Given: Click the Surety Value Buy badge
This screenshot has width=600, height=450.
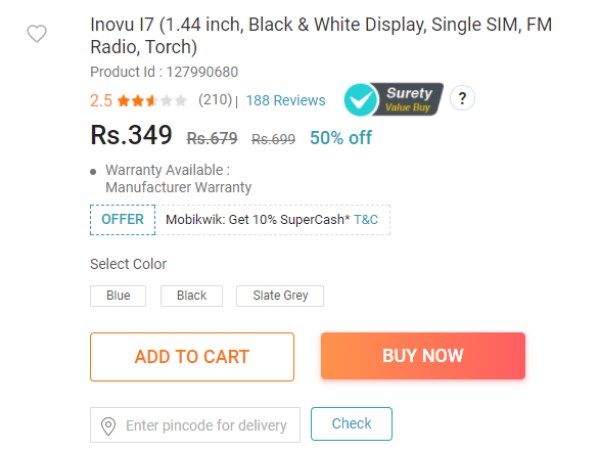Looking at the screenshot, I should tap(394, 99).
